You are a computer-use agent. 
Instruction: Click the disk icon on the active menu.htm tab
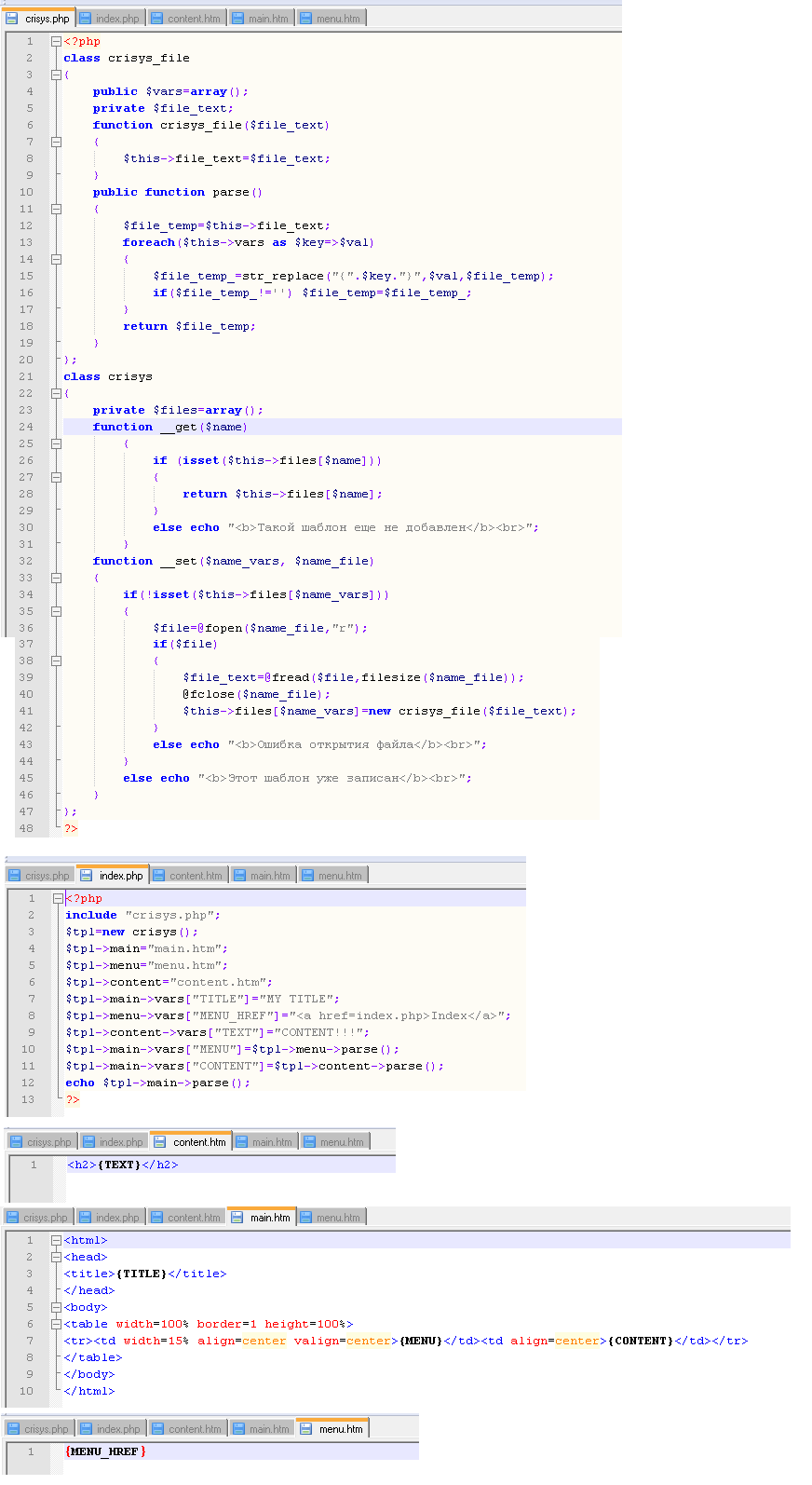306,1429
